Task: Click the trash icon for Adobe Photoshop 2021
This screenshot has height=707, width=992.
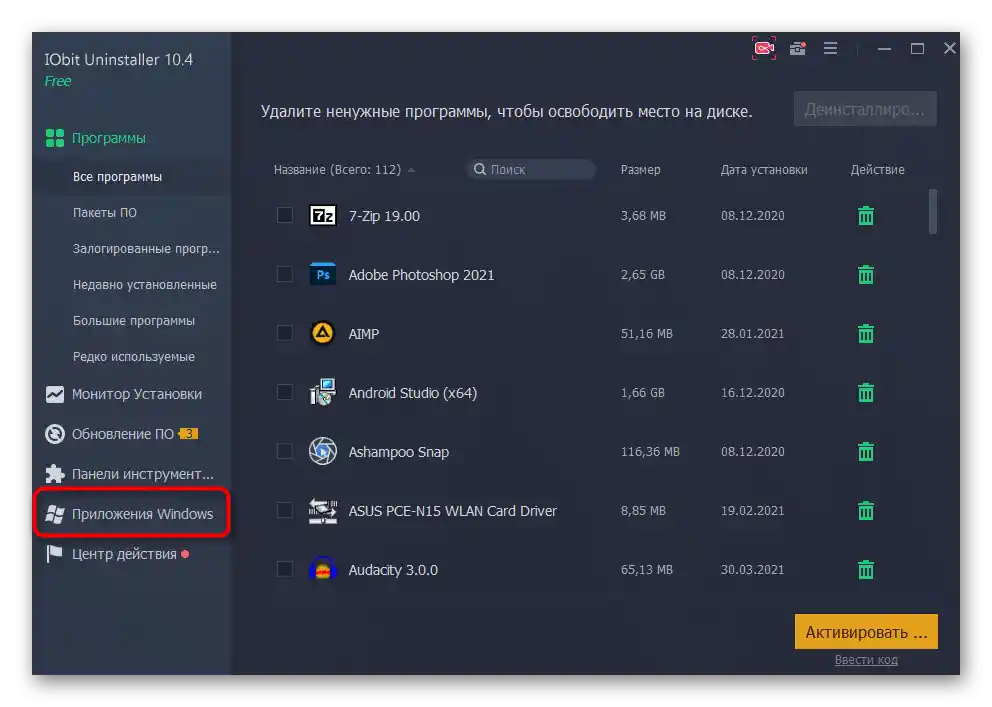Action: click(x=865, y=274)
